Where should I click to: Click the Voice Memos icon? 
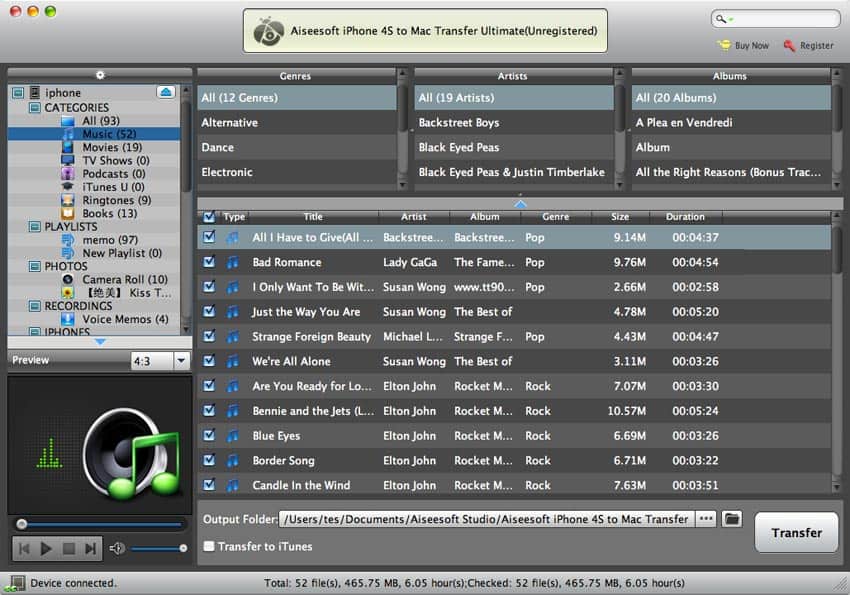(x=68, y=319)
